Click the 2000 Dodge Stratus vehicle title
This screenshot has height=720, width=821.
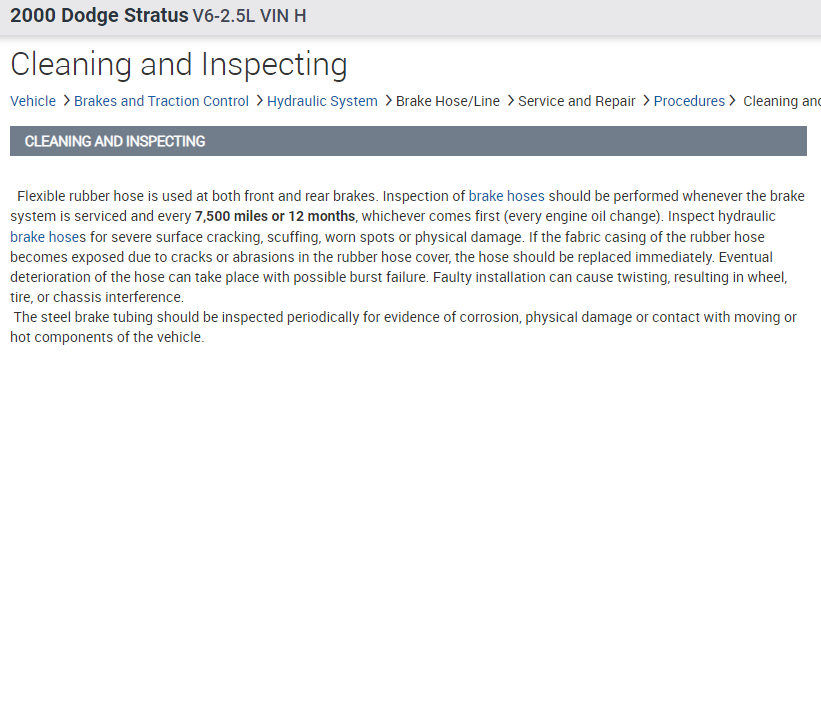pos(99,16)
